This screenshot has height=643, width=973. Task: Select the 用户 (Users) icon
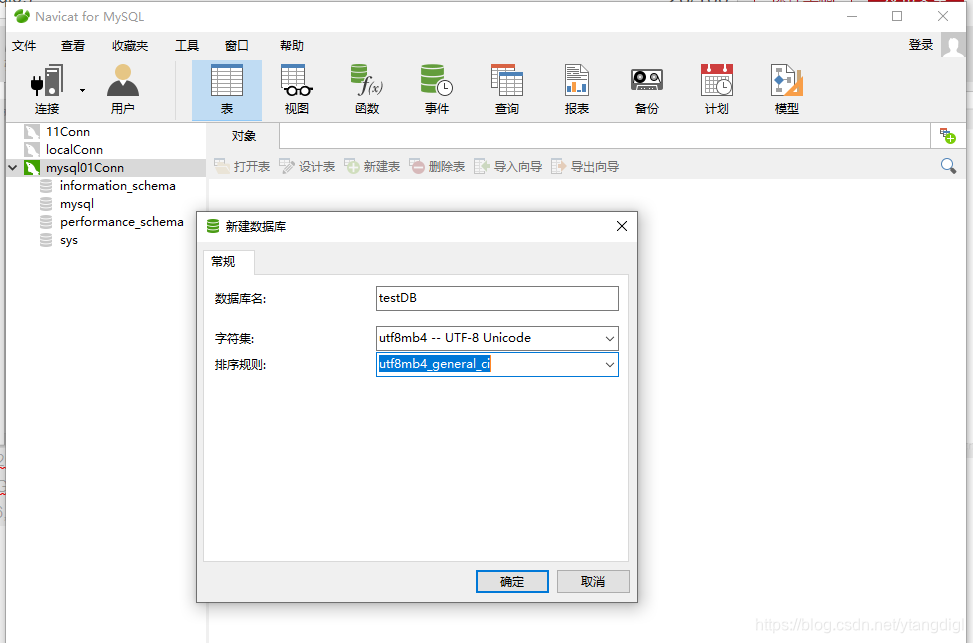(122, 88)
